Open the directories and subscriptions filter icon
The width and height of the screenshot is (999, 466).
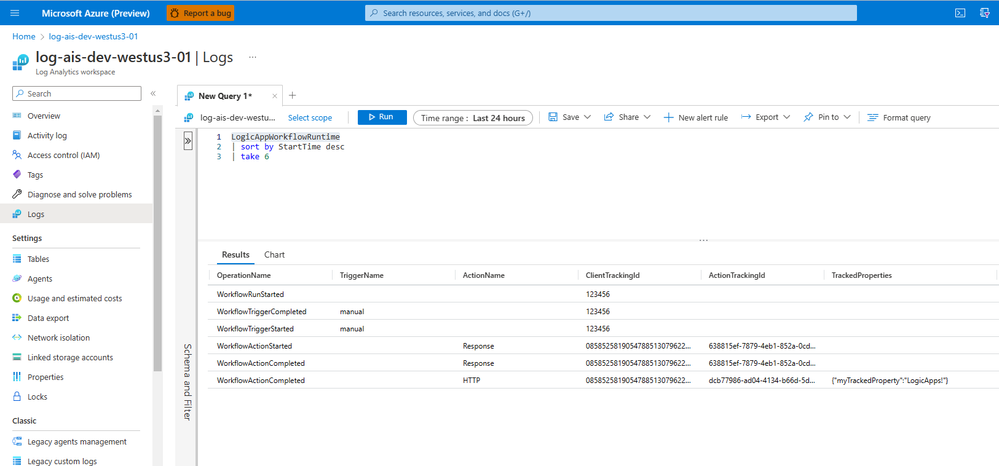(984, 13)
